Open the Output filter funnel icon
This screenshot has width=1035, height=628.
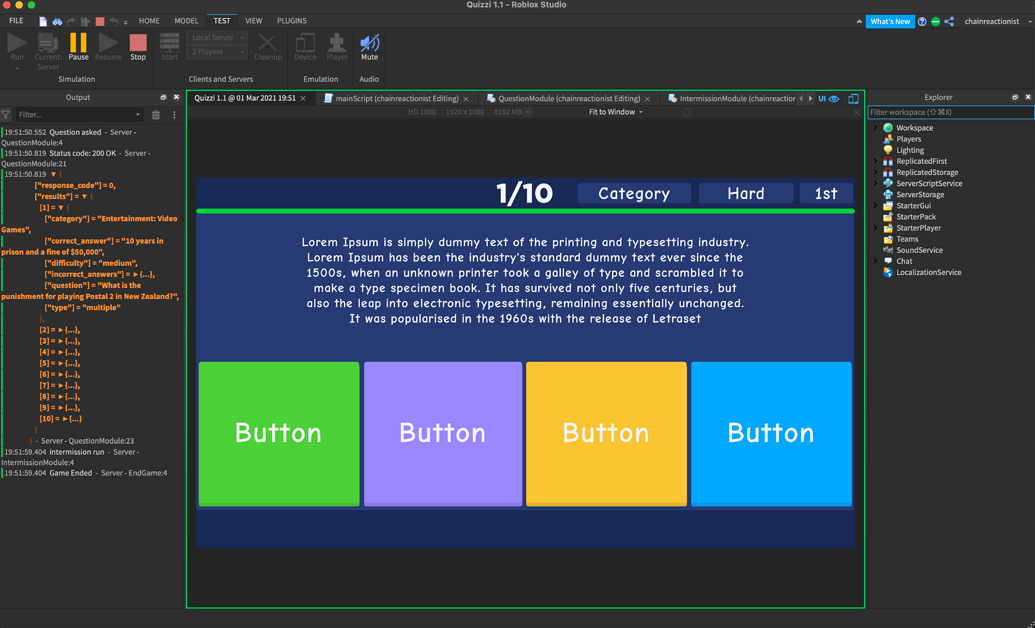pos(6,115)
